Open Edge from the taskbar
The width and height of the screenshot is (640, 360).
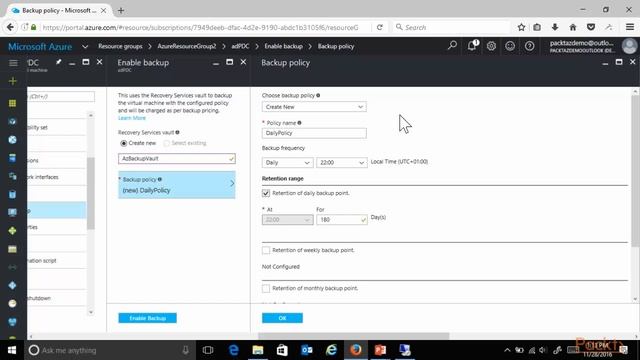(233, 350)
